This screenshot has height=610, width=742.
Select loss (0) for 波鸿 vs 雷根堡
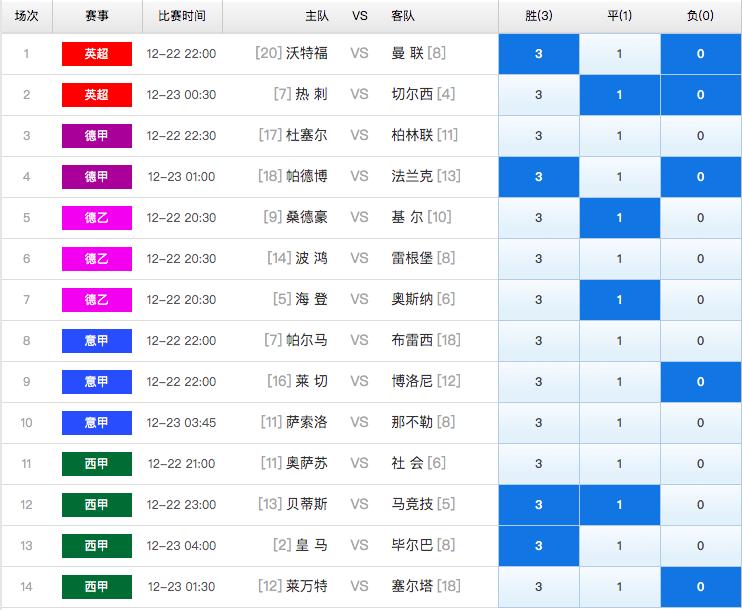(x=701, y=259)
